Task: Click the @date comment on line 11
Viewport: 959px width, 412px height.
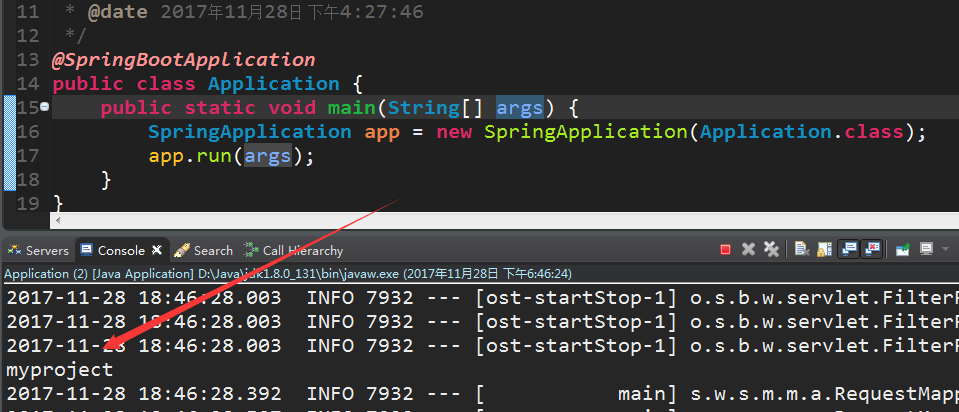Action: [x=256, y=12]
